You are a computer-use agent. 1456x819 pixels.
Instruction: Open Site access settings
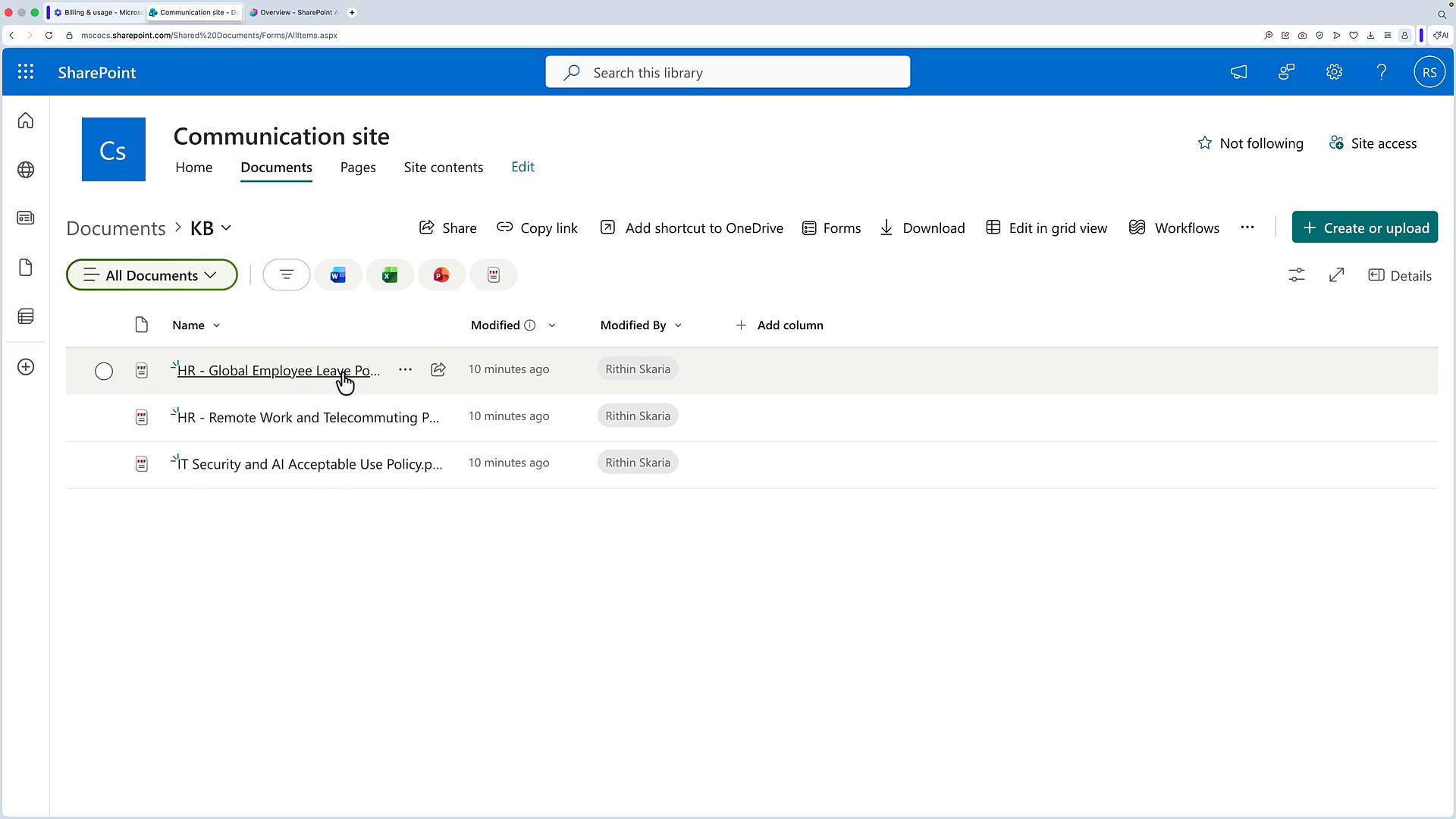(x=1373, y=143)
